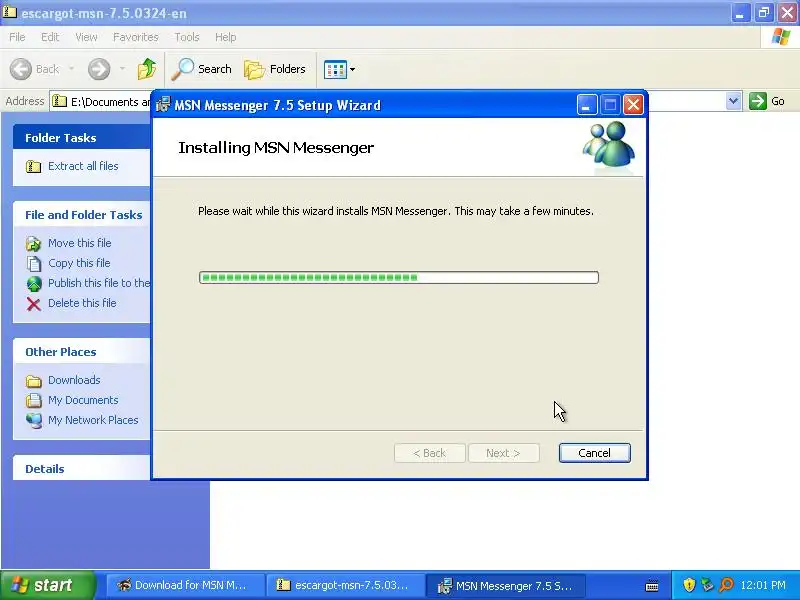Open the Edit menu
800x600 pixels.
point(50,37)
